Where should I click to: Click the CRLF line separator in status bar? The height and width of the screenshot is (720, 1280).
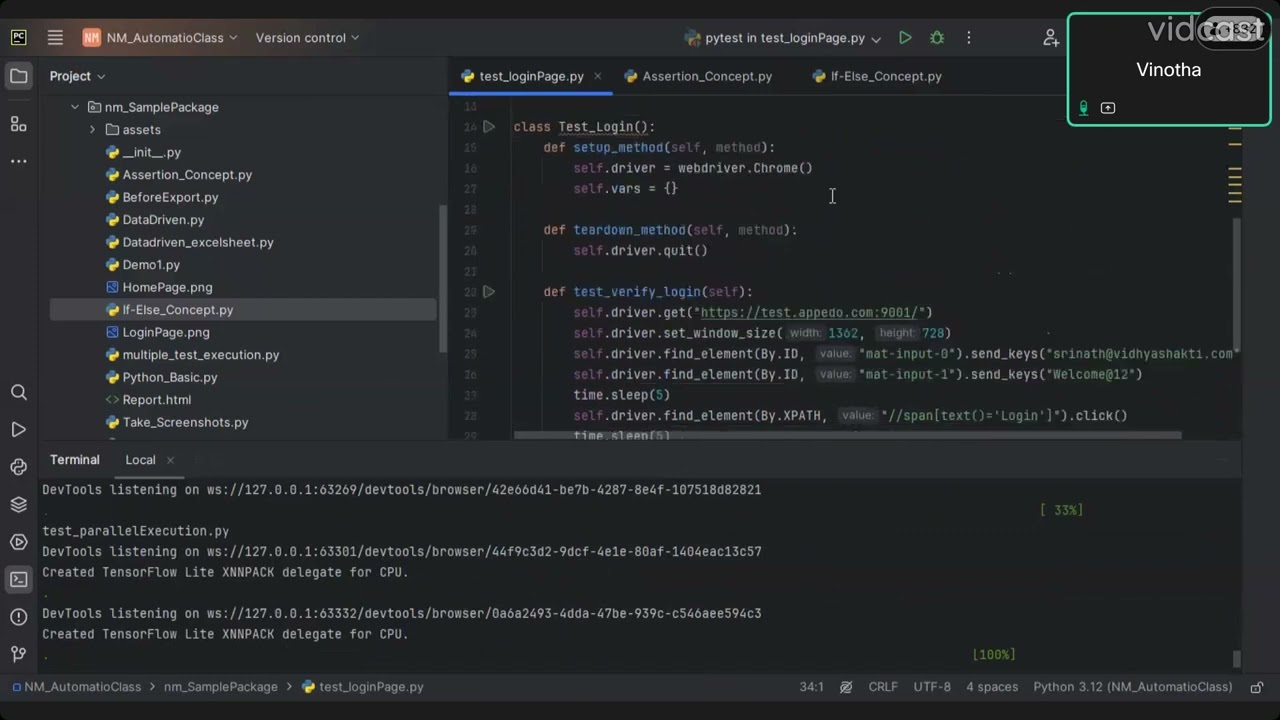coord(883,687)
